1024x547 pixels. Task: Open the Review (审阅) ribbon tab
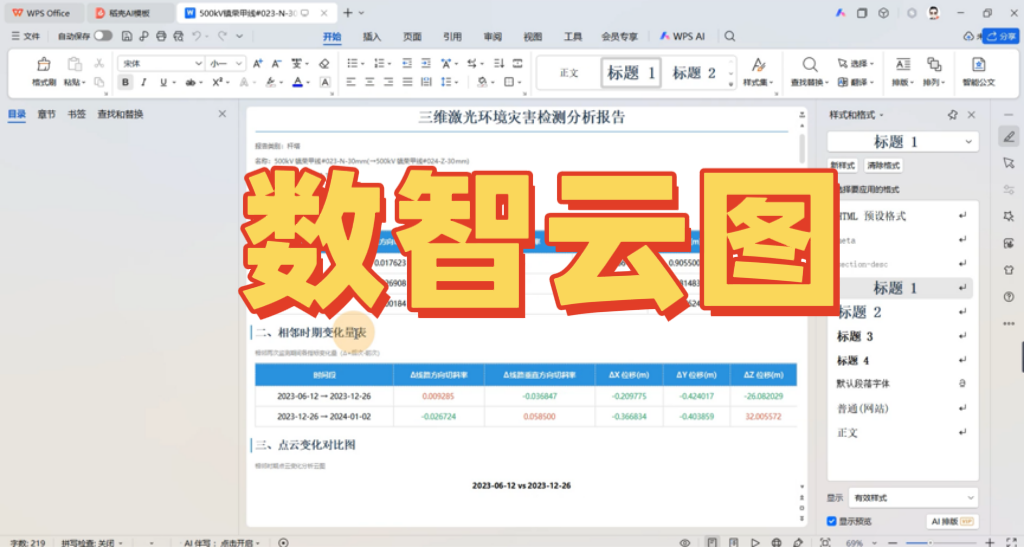point(492,37)
